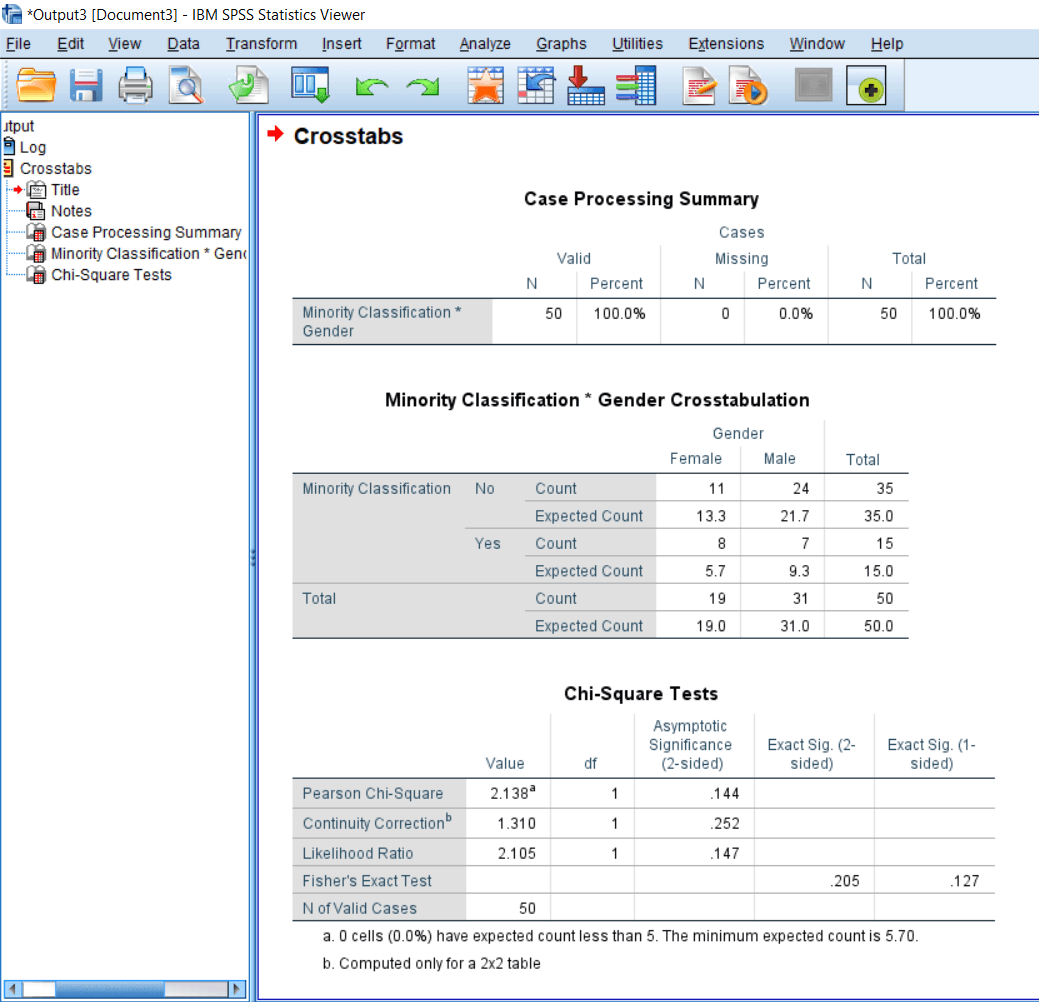Select the Go to Data toolbar icon
The height and width of the screenshot is (1002, 1039).
click(x=311, y=85)
